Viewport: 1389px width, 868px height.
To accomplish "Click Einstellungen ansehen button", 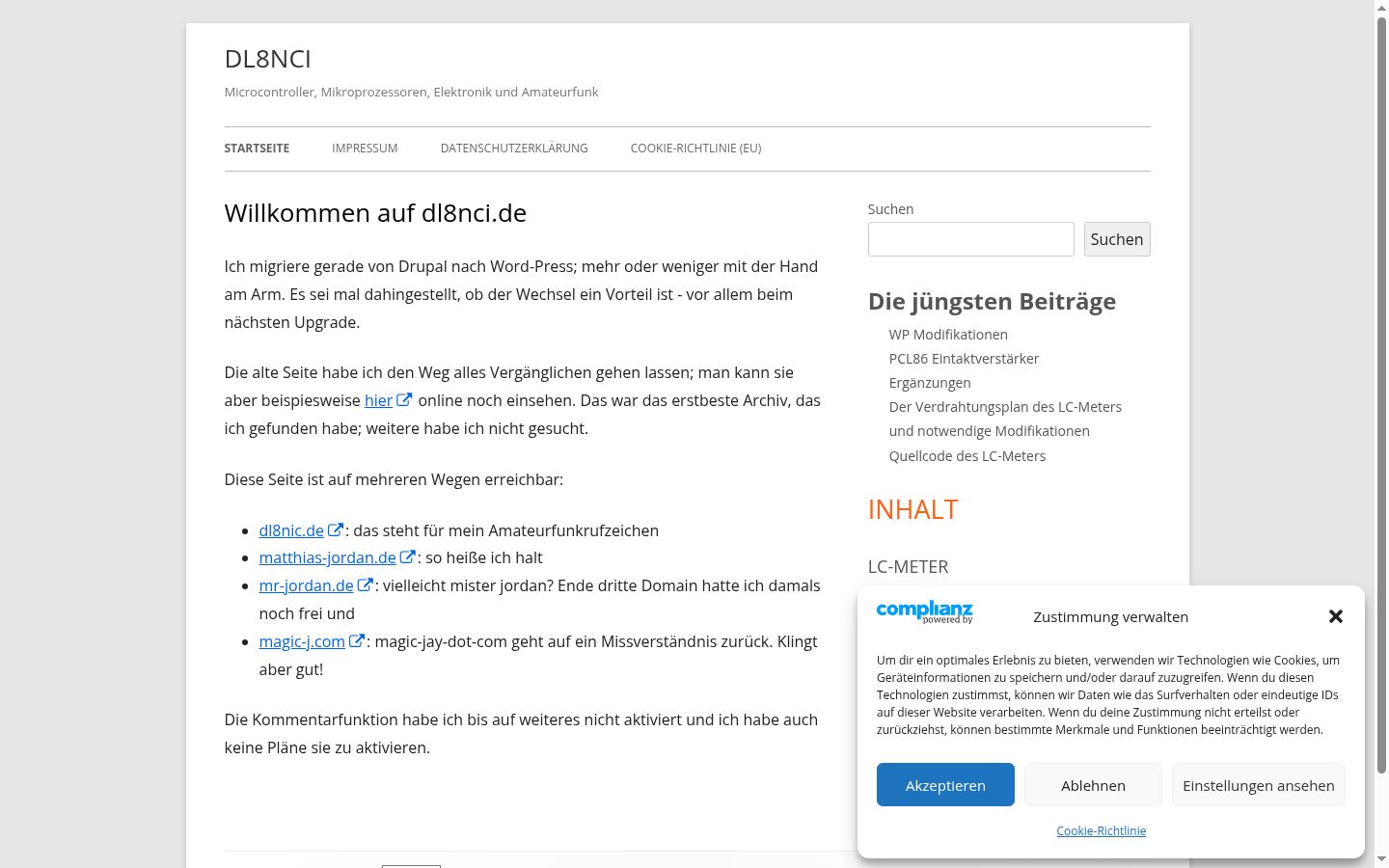I will (x=1259, y=785).
